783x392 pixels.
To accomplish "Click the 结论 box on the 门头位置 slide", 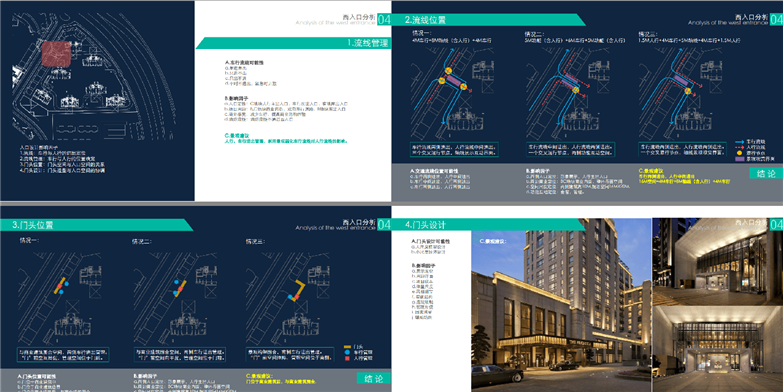I will click(x=374, y=378).
